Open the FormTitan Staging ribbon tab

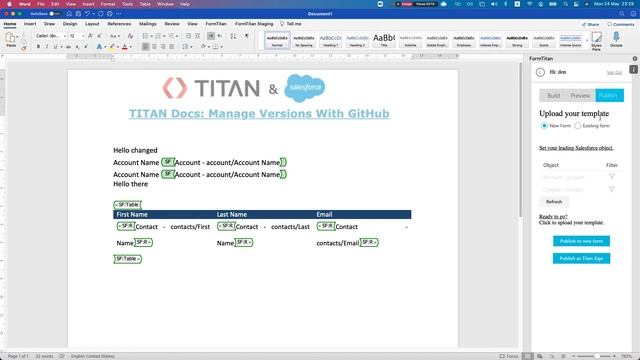(x=254, y=24)
